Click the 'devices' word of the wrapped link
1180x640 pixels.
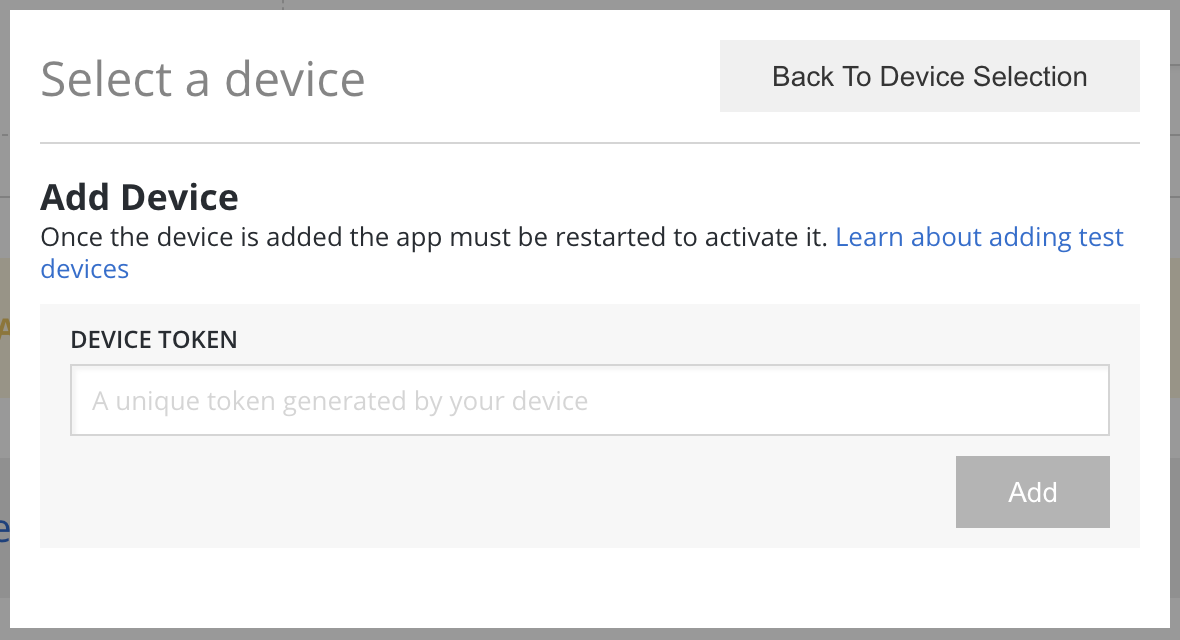tap(85, 269)
